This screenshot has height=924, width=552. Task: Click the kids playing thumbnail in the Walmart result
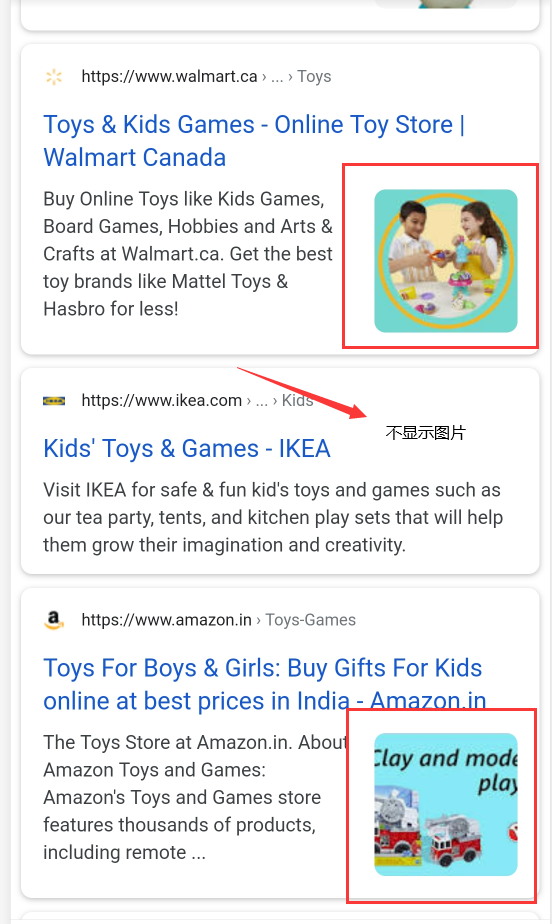[x=446, y=260]
